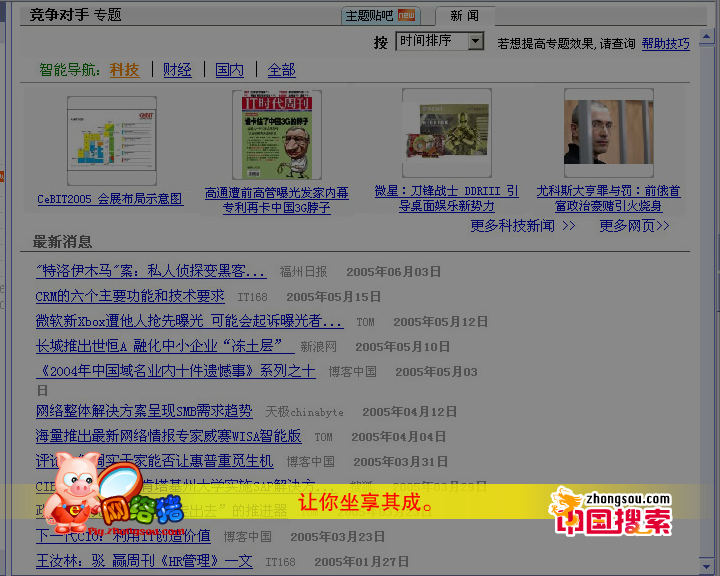This screenshot has height=576, width=720.
Task: Open the man behind bars photo thumbnail
Action: [608, 133]
